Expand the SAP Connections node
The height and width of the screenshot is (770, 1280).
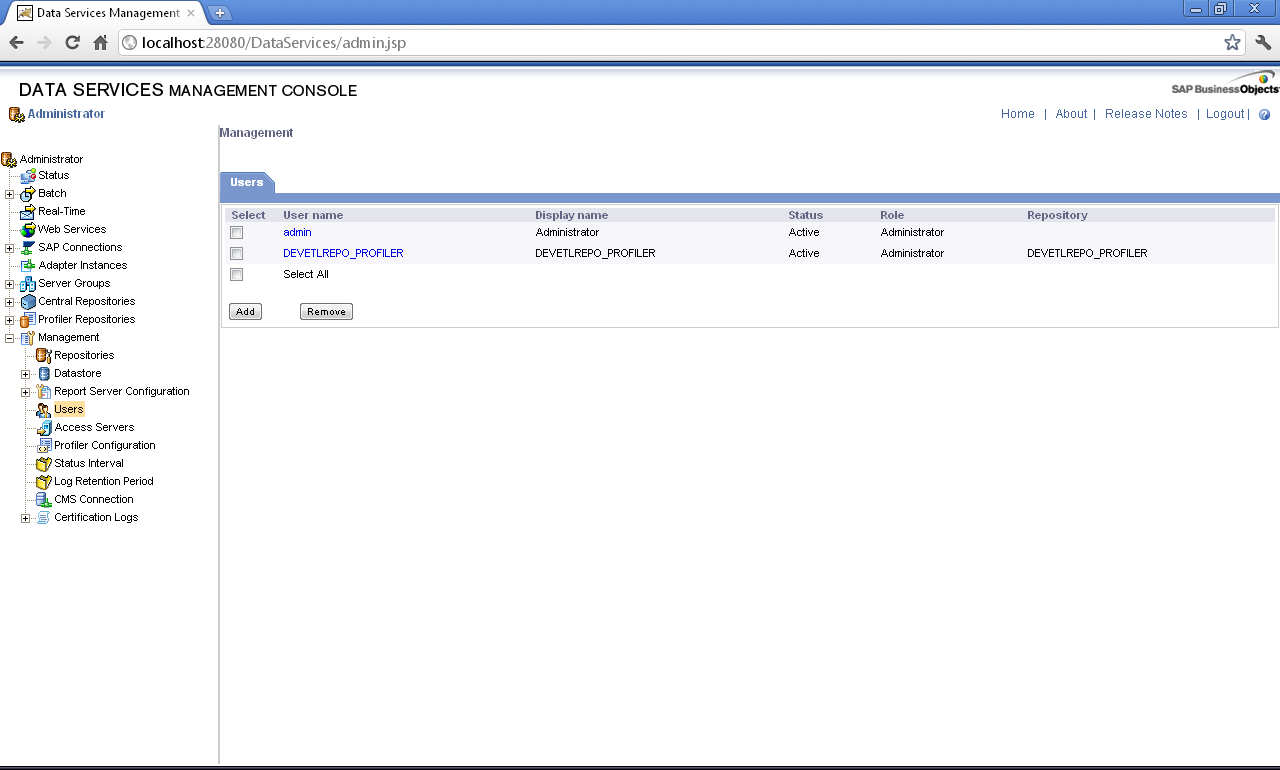click(x=9, y=248)
